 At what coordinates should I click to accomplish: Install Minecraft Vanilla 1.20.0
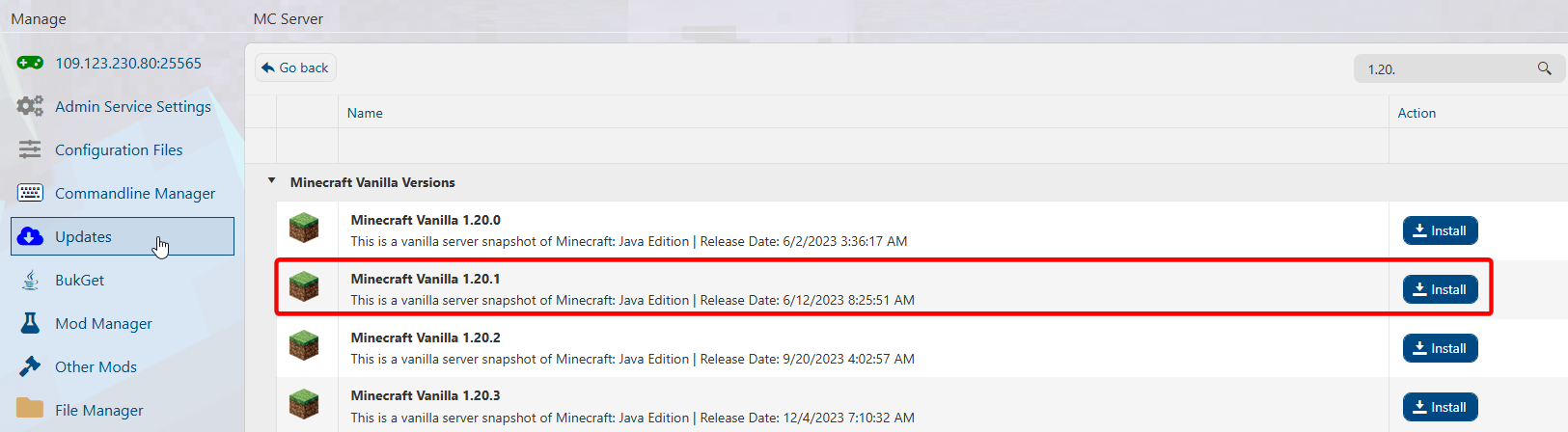tap(1440, 230)
